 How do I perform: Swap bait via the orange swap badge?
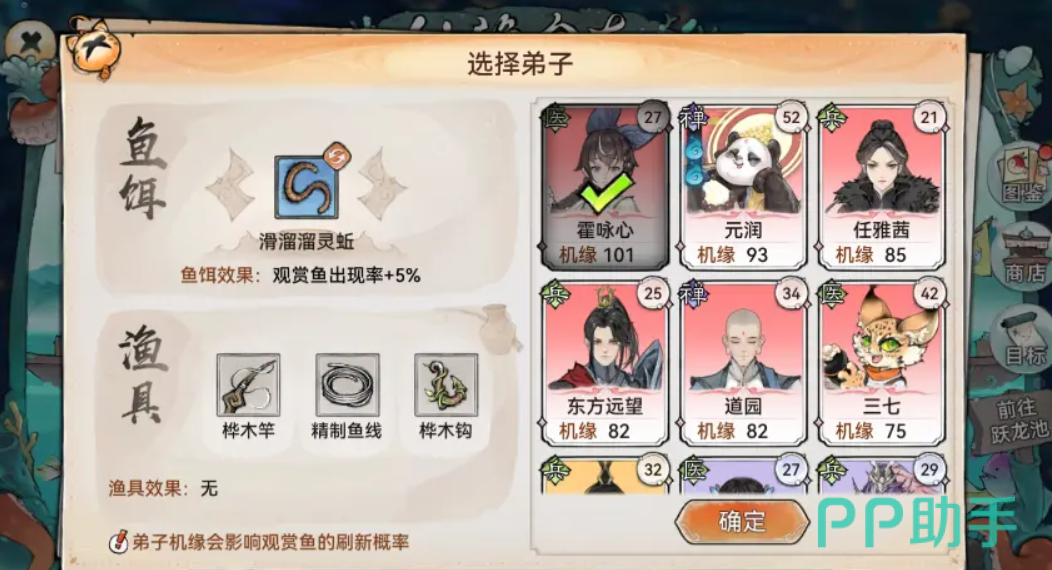tap(333, 158)
